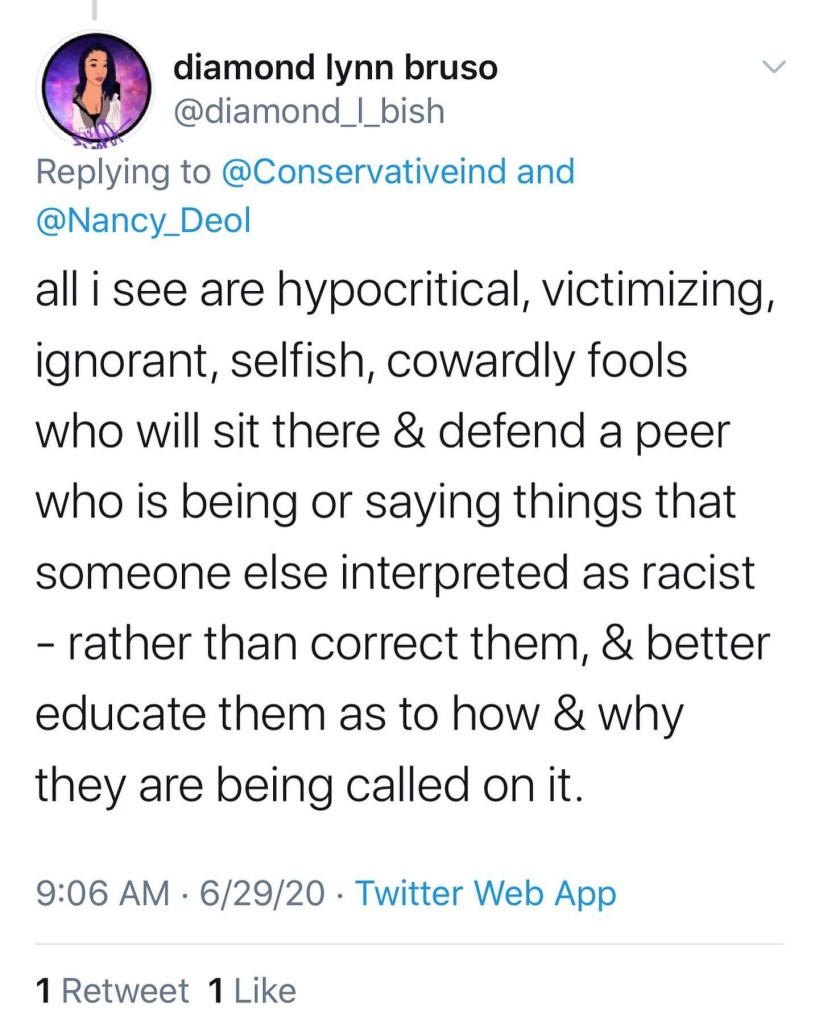
Task: Click the 9:06 AM timestamp
Action: click(x=102, y=892)
